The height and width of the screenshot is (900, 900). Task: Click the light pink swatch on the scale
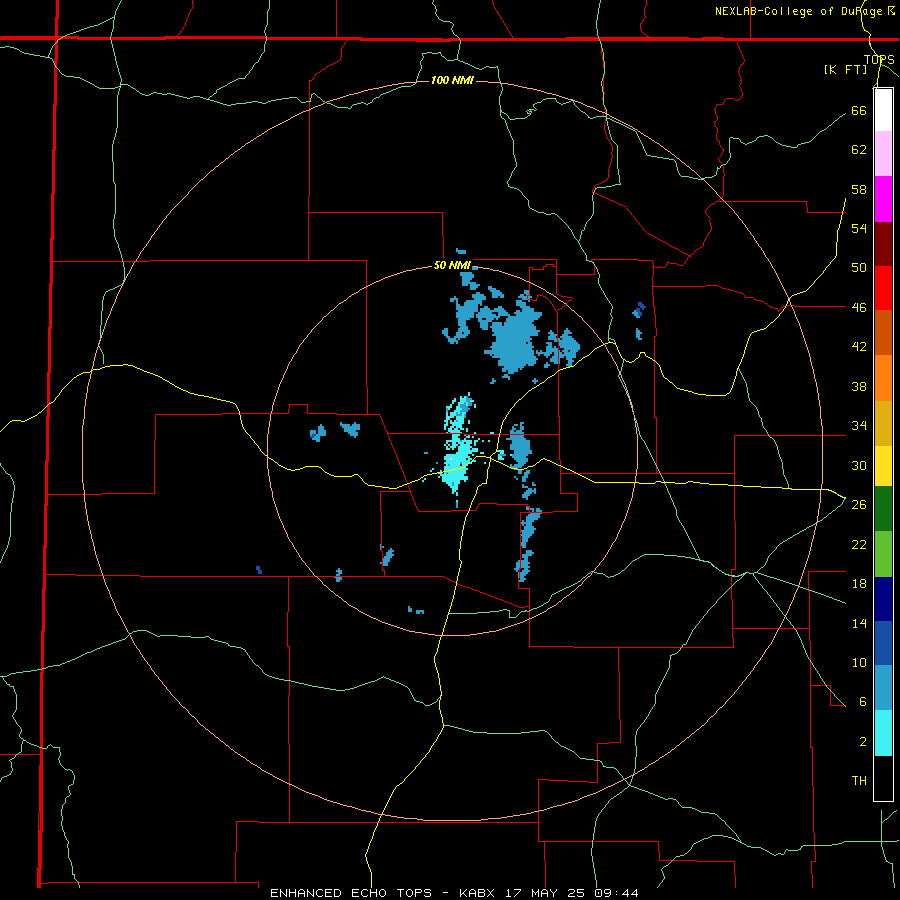click(x=883, y=154)
